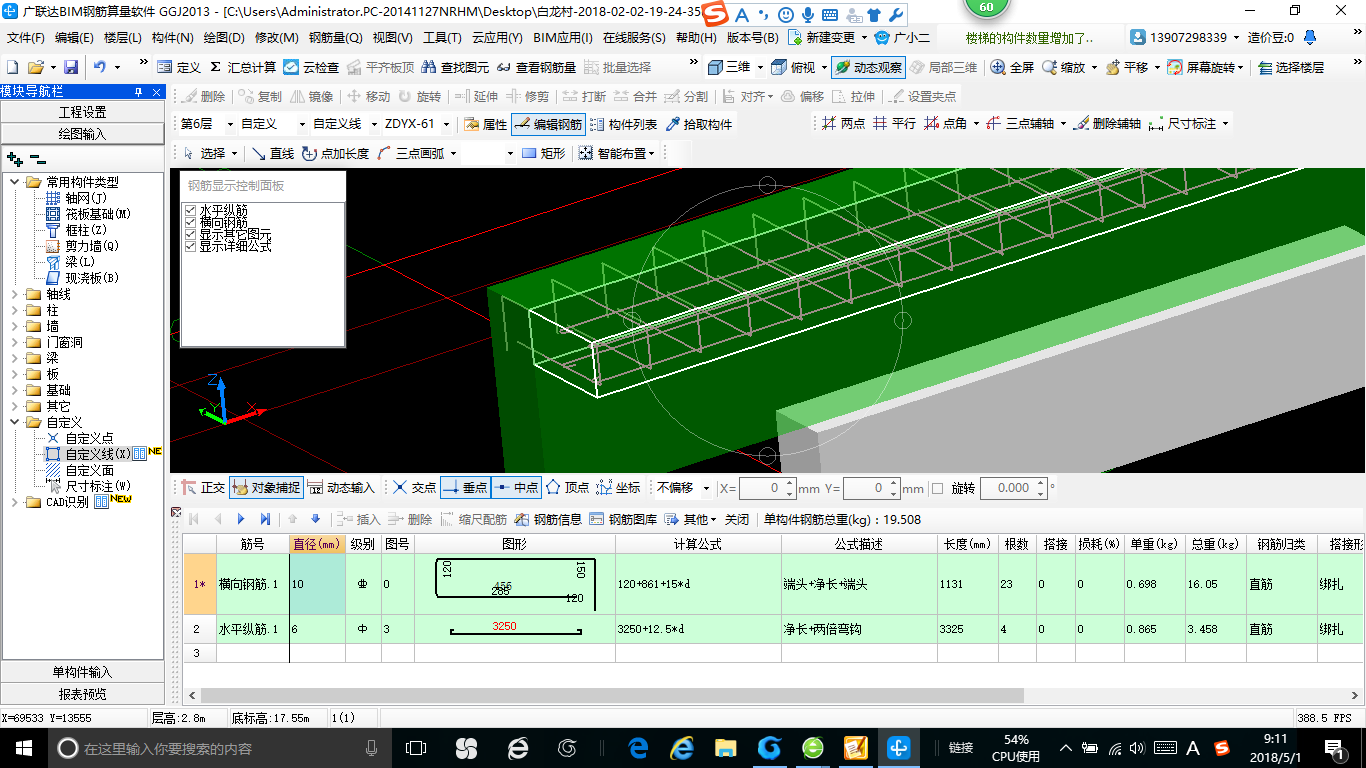Check the 旋转 rotate checkbox
Image resolution: width=1366 pixels, height=768 pixels.
tap(937, 488)
